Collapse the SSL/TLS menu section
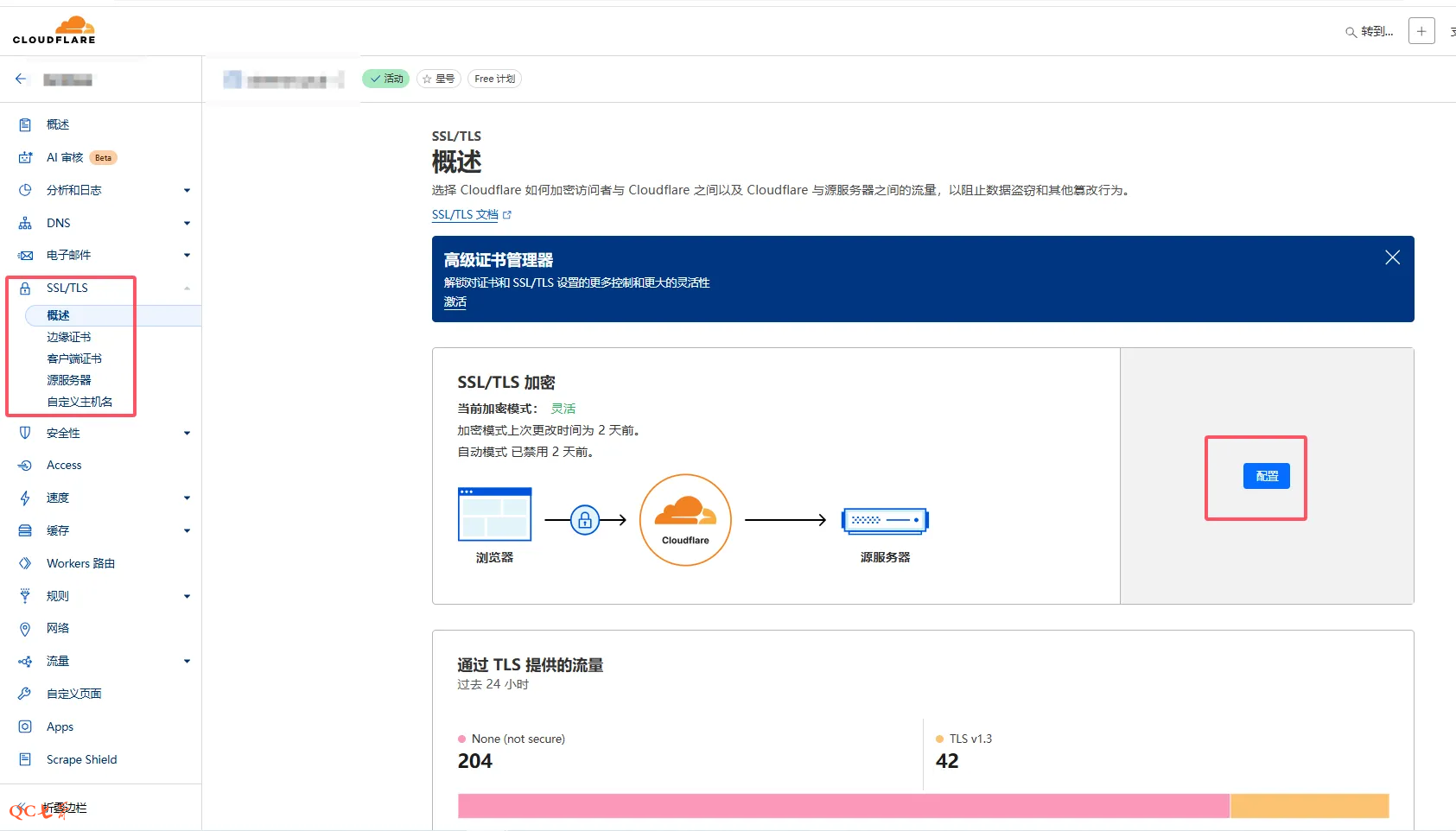The height and width of the screenshot is (831, 1456). (187, 289)
